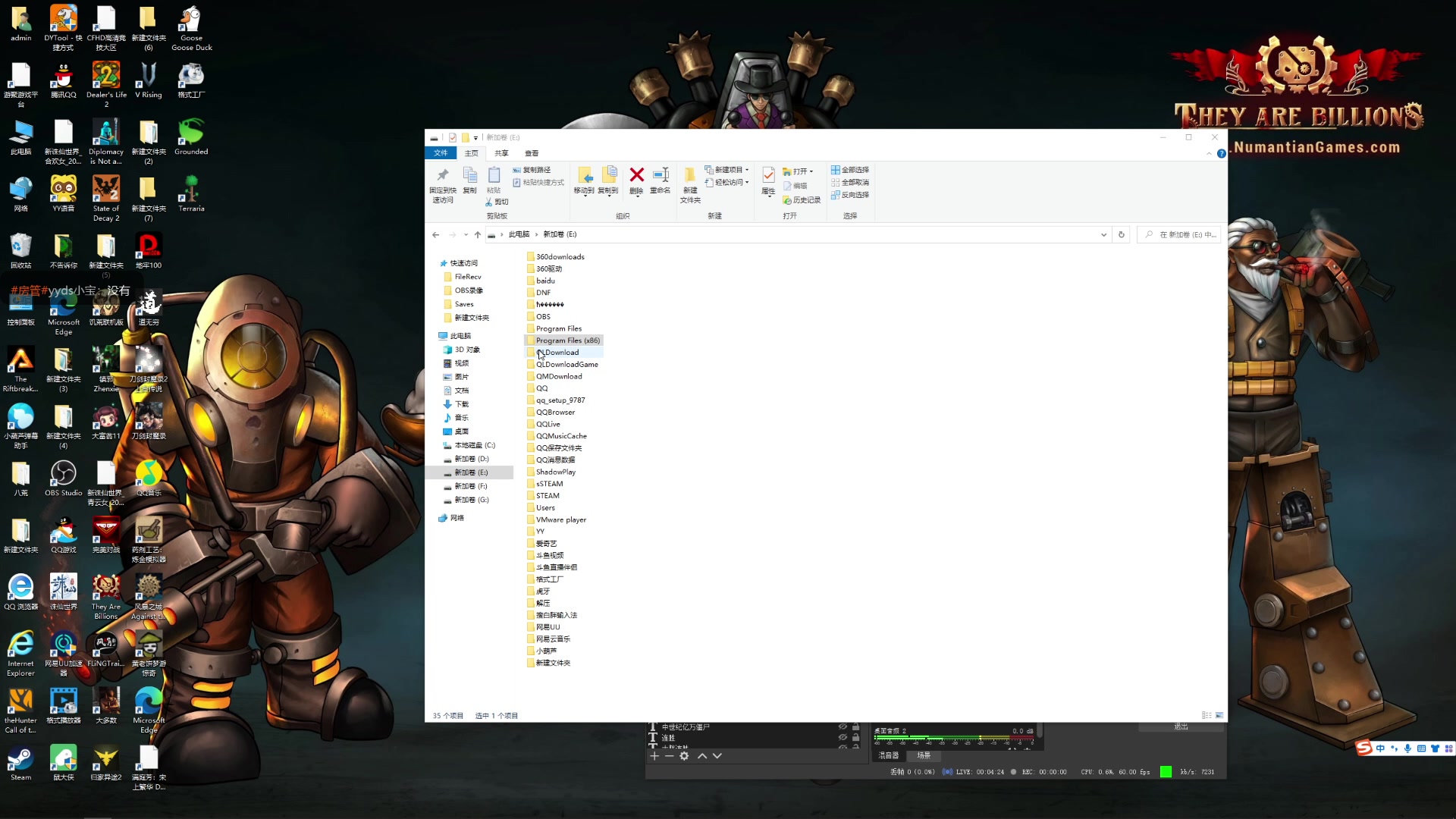The image size is (1456, 819).
Task: Click Select all (全部选择)
Action: [x=850, y=170]
